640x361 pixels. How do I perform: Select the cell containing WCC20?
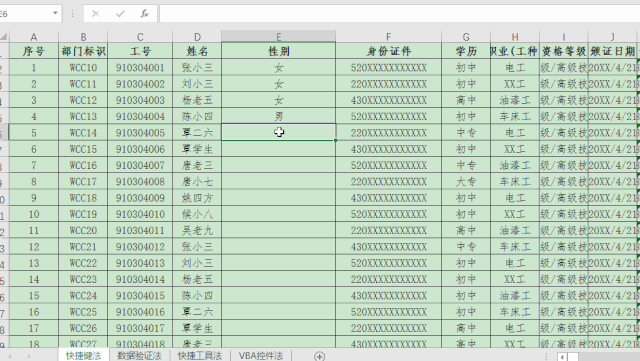[83, 231]
